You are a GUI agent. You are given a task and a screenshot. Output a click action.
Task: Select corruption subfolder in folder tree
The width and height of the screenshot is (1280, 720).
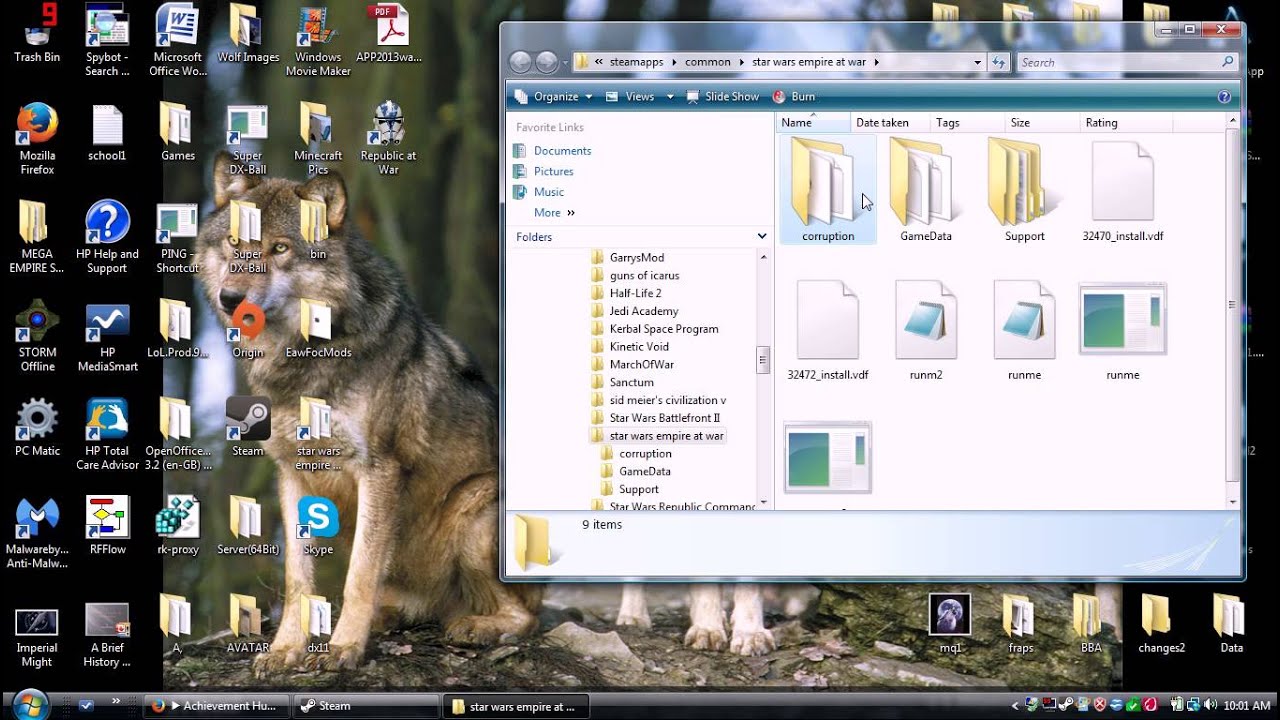pyautogui.click(x=645, y=454)
